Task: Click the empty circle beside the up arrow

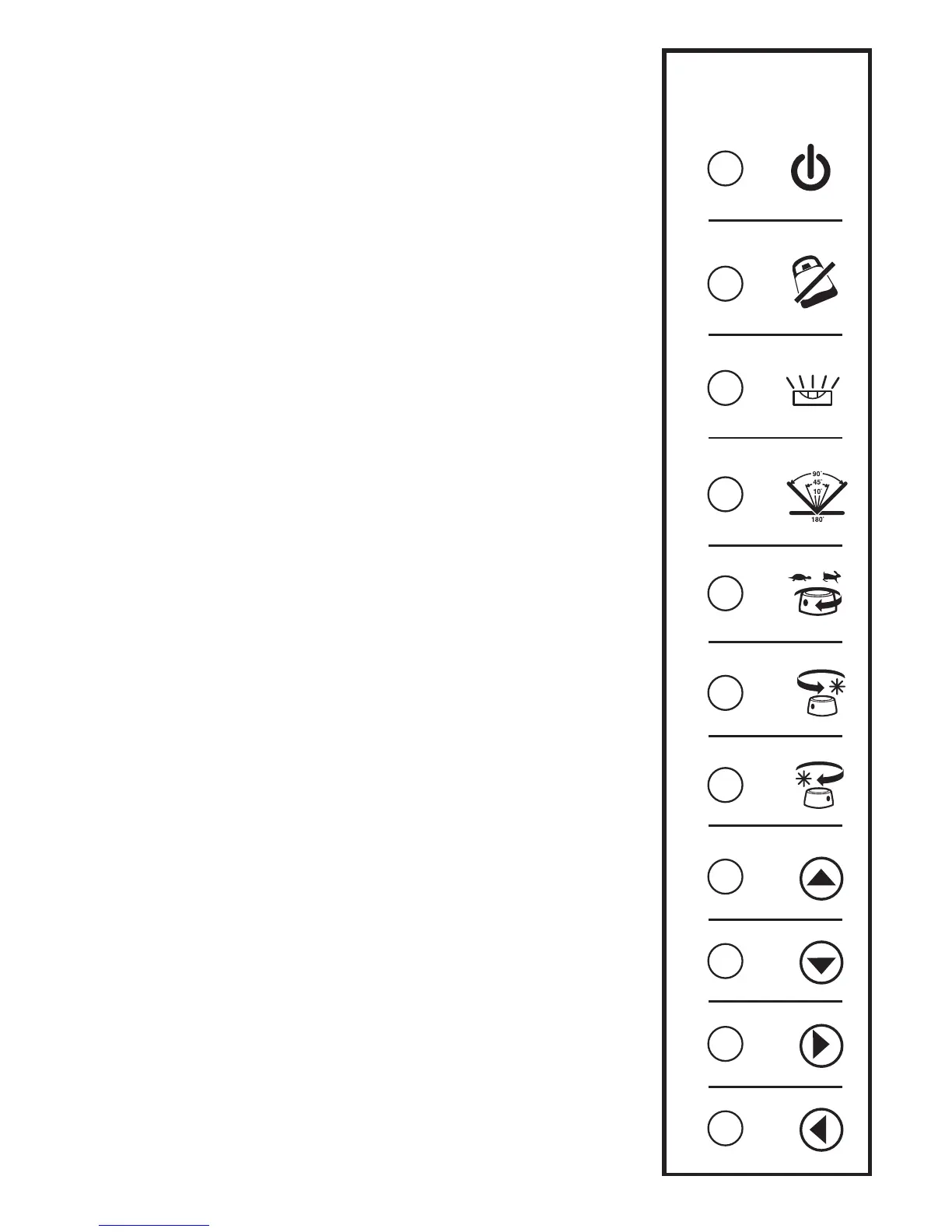Action: point(724,877)
